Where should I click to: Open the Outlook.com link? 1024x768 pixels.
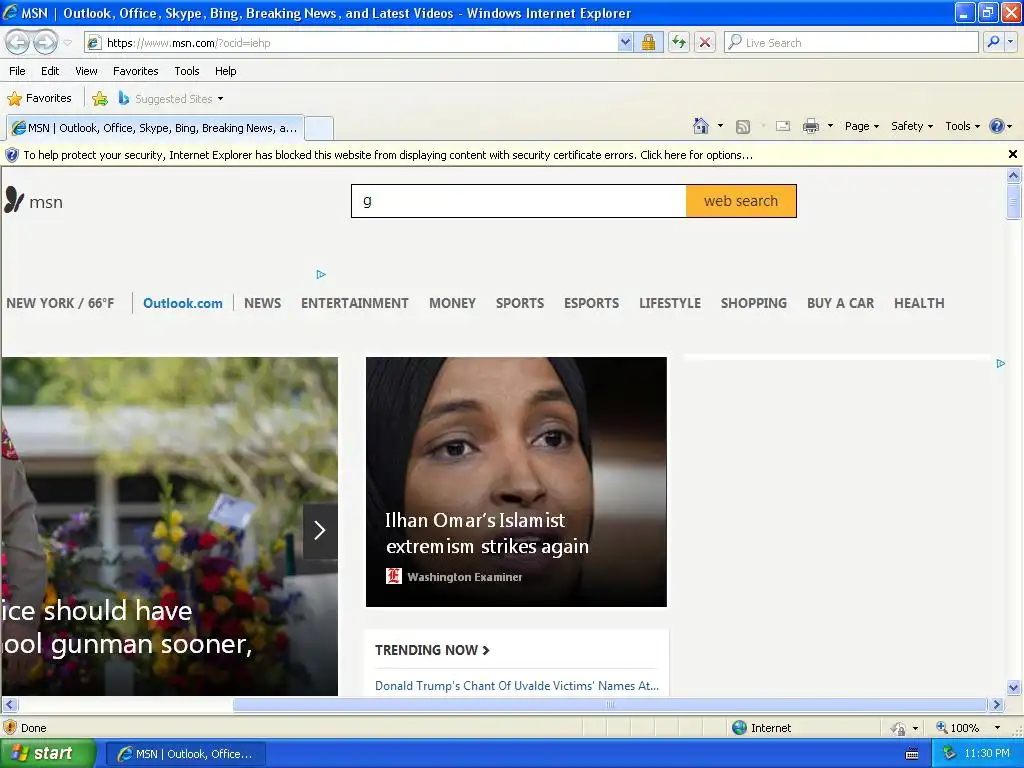183,304
